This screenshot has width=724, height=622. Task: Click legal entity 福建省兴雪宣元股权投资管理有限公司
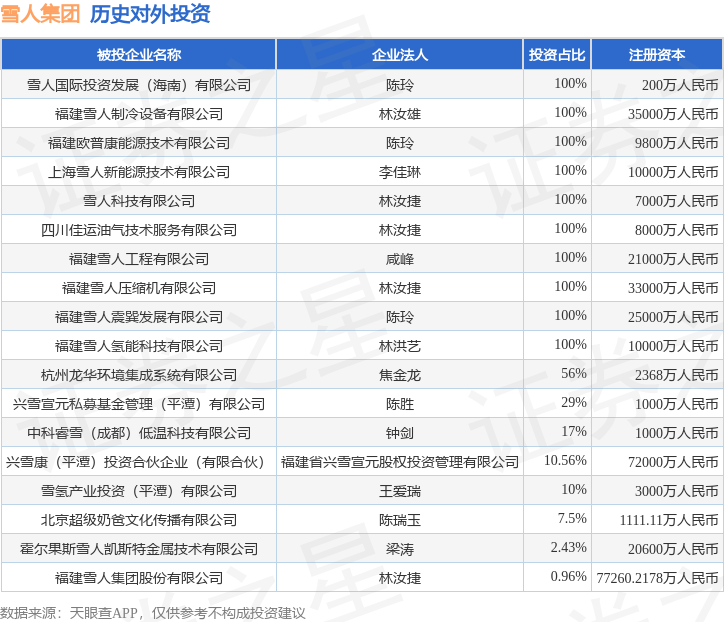(400, 462)
